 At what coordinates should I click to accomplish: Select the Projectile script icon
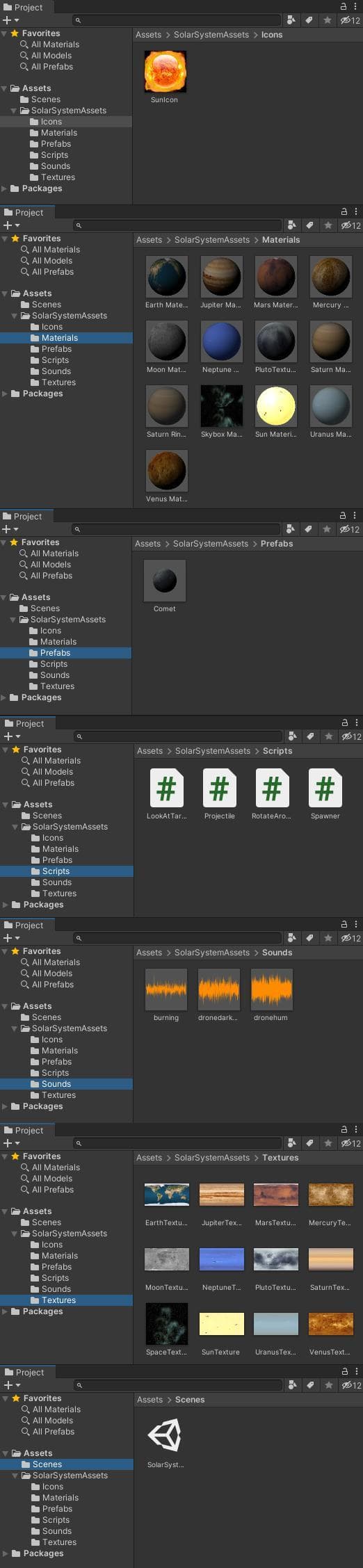pyautogui.click(x=219, y=788)
